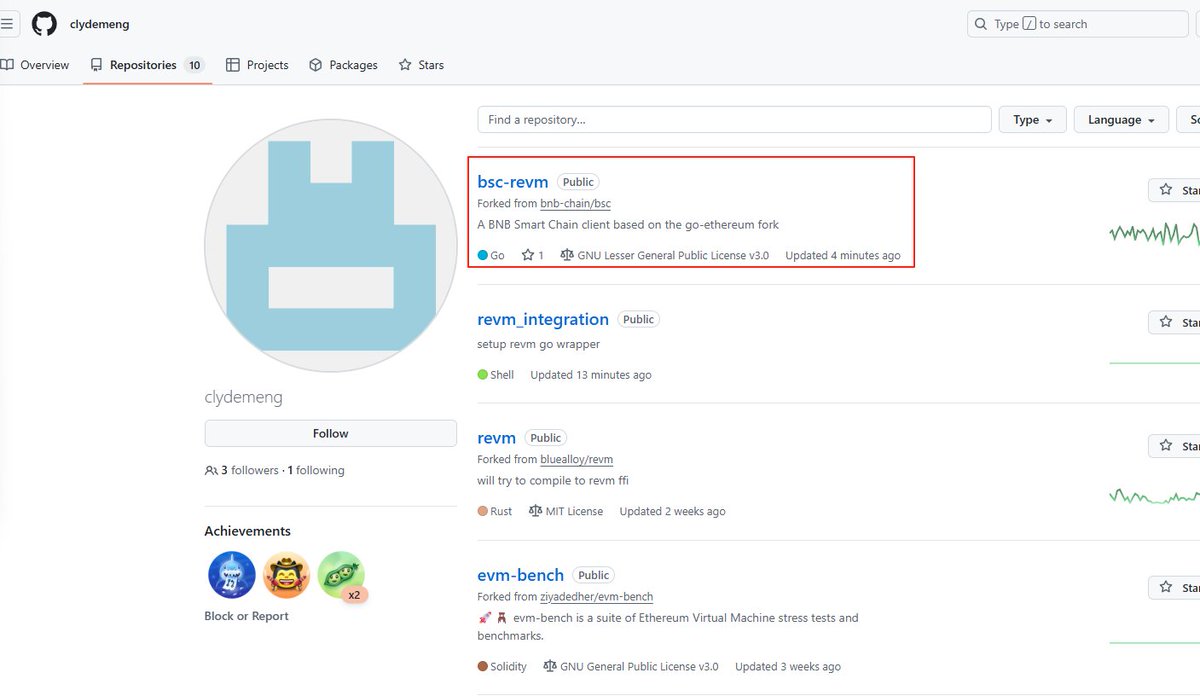Open the ziyadedher/evm-bench fork source
This screenshot has height=696, width=1200.
[596, 597]
